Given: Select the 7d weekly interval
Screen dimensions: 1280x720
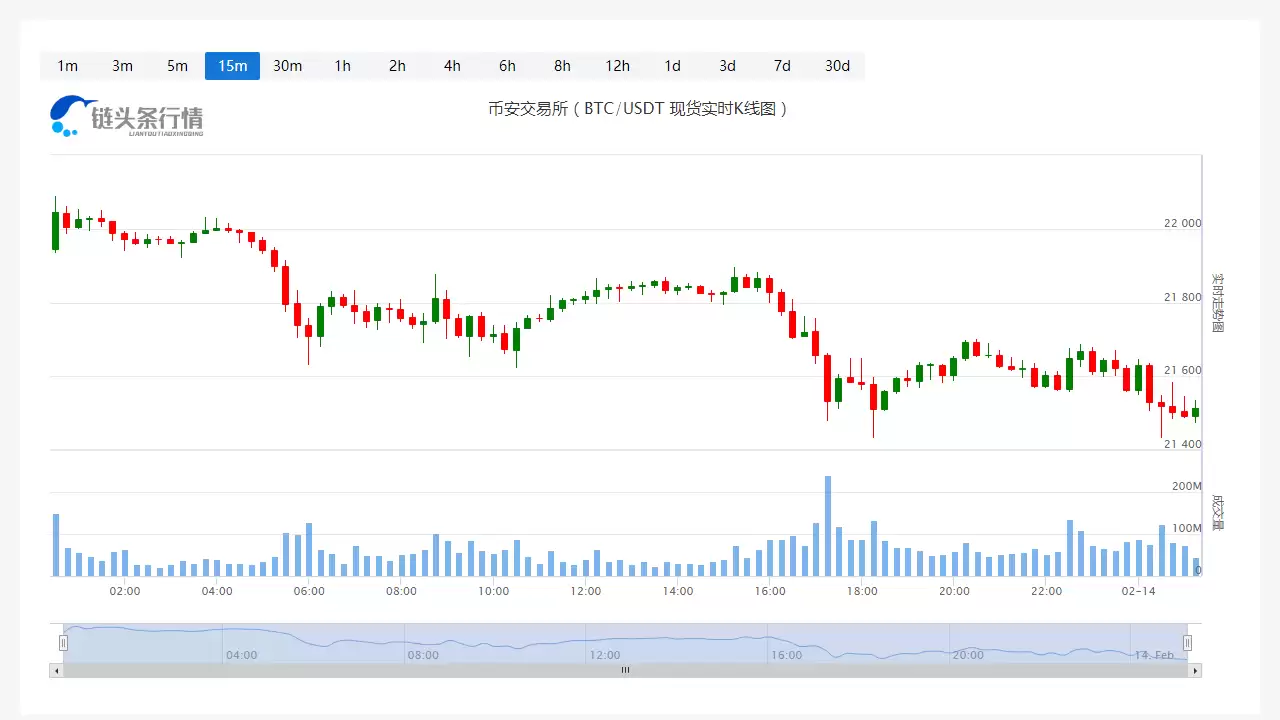Looking at the screenshot, I should point(782,66).
